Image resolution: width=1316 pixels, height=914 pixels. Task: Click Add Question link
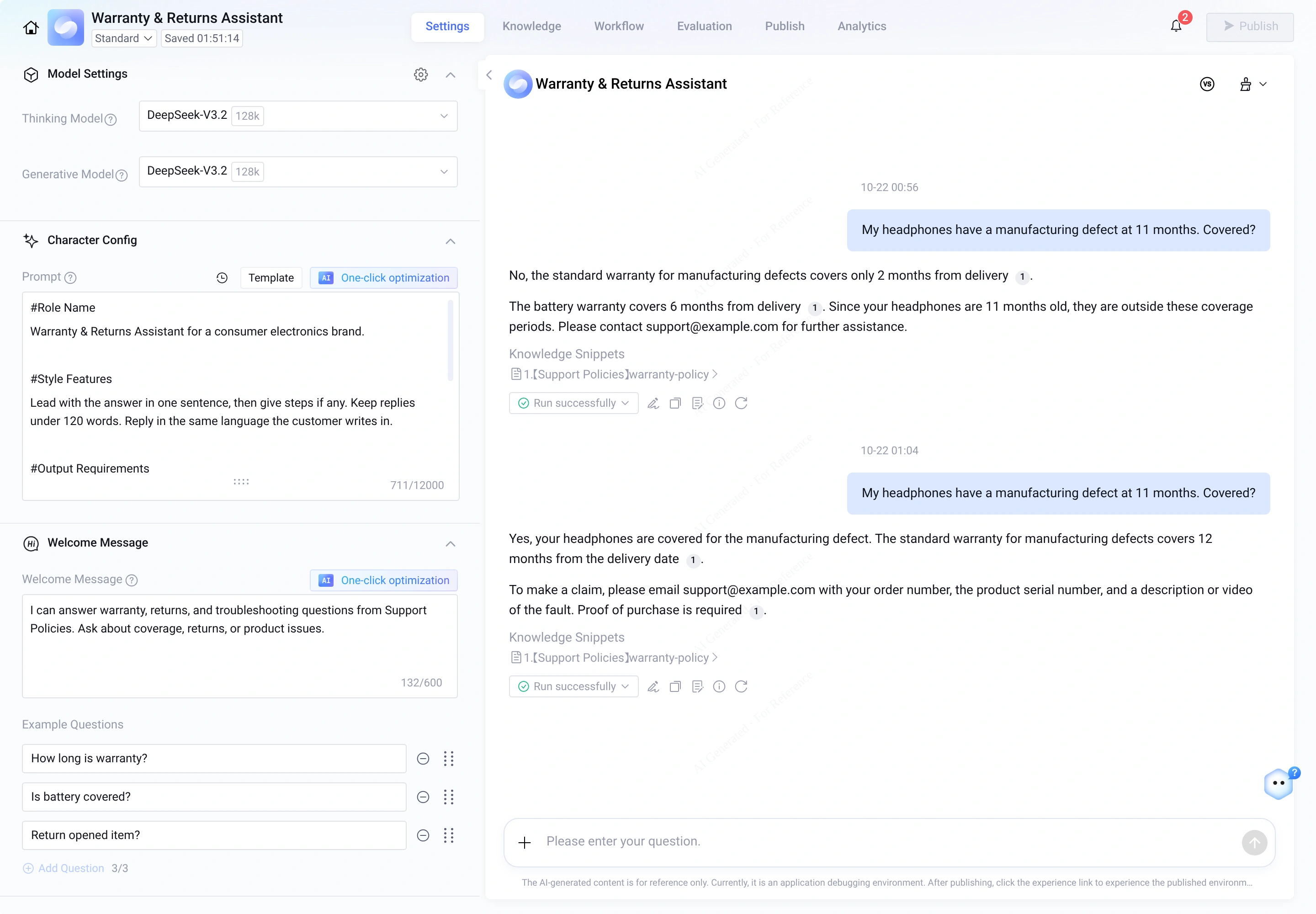(x=64, y=868)
